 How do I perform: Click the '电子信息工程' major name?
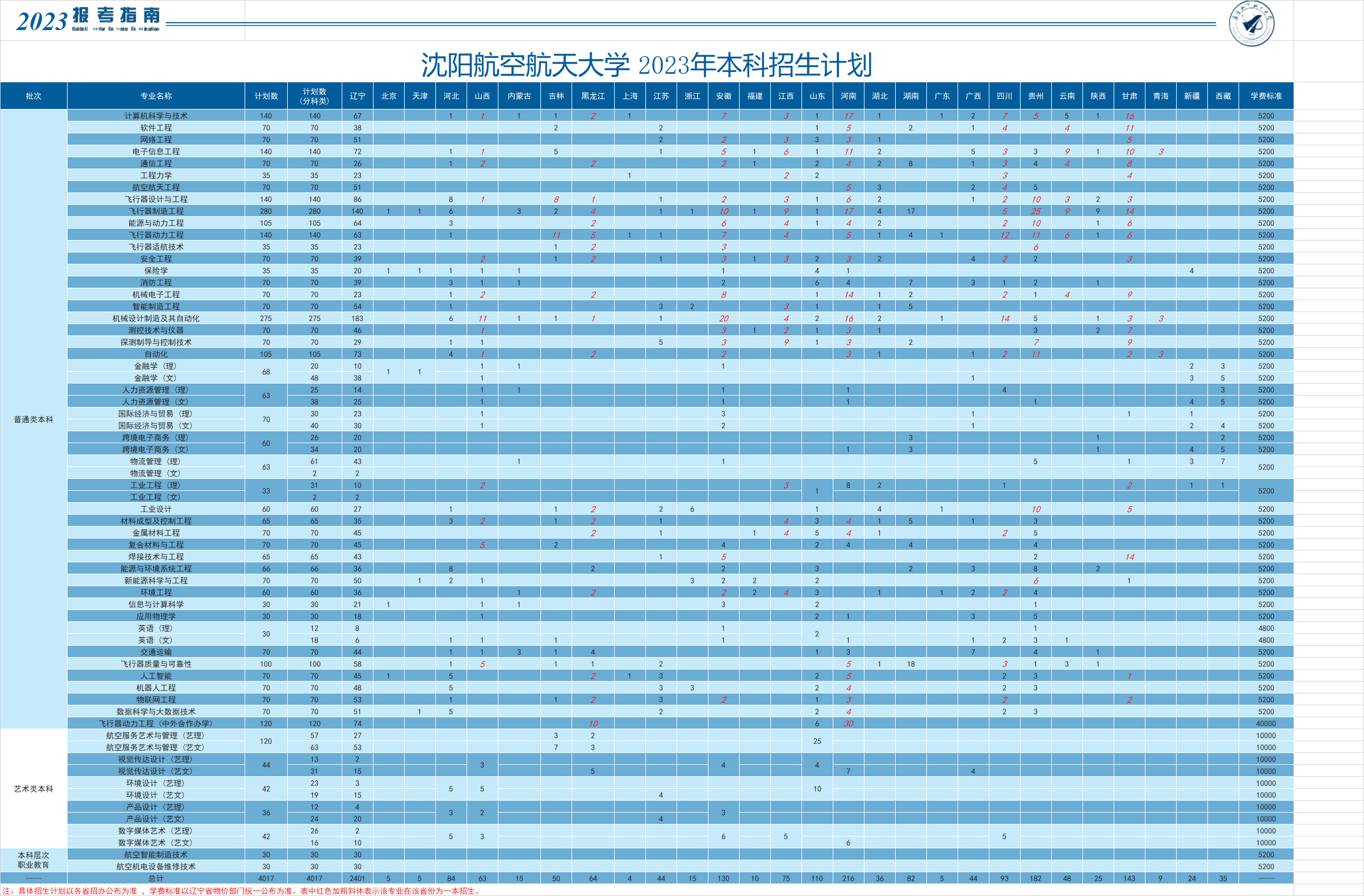click(156, 152)
